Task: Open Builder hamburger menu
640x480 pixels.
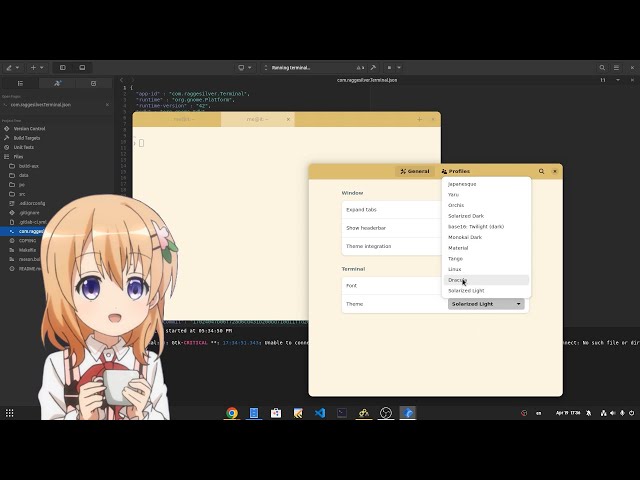Action: coord(616,68)
